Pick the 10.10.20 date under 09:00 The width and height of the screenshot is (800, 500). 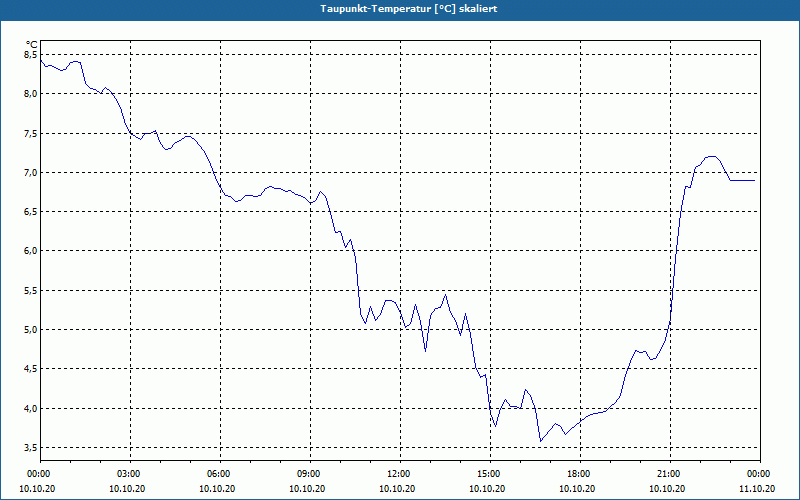tap(307, 489)
